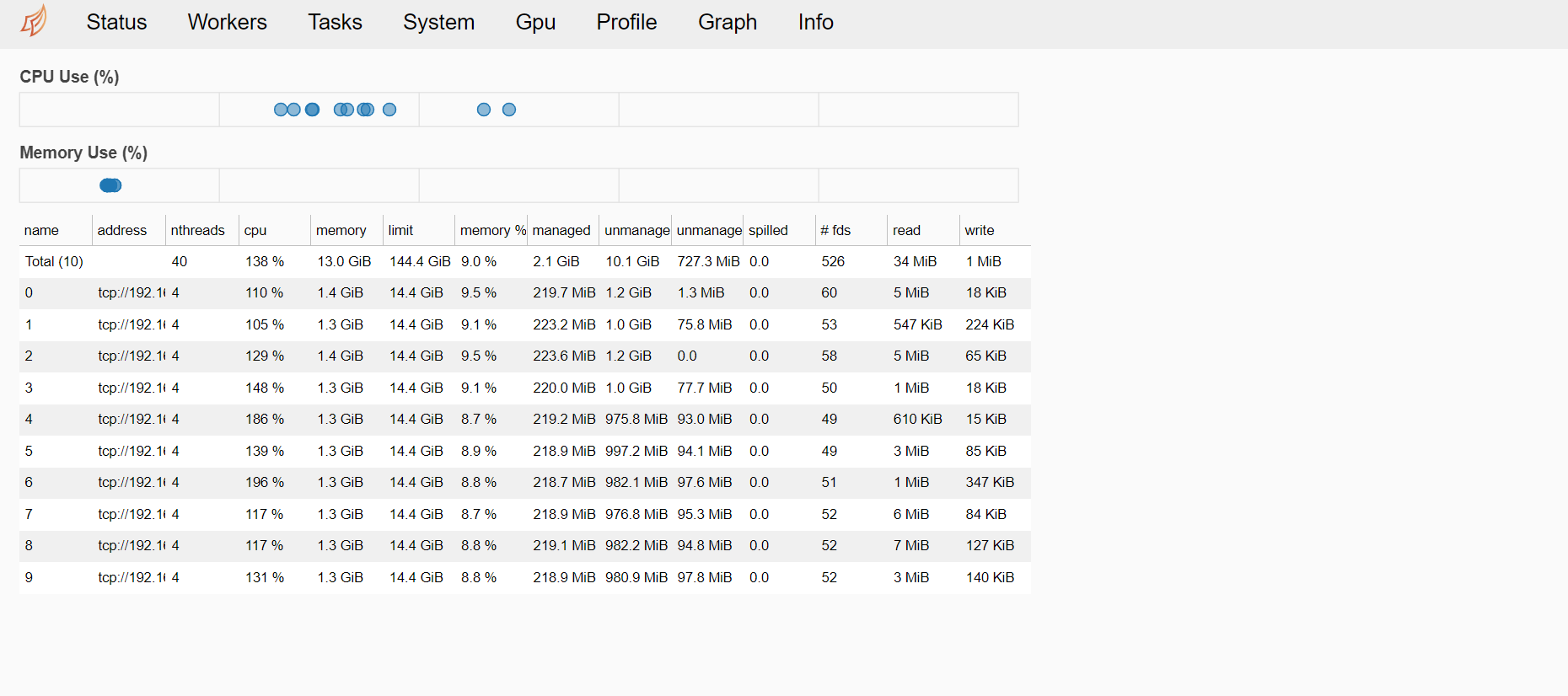Screen dimensions: 1568x696
Task: Click total unmanaged 10.1 GiB cell
Action: [632, 261]
